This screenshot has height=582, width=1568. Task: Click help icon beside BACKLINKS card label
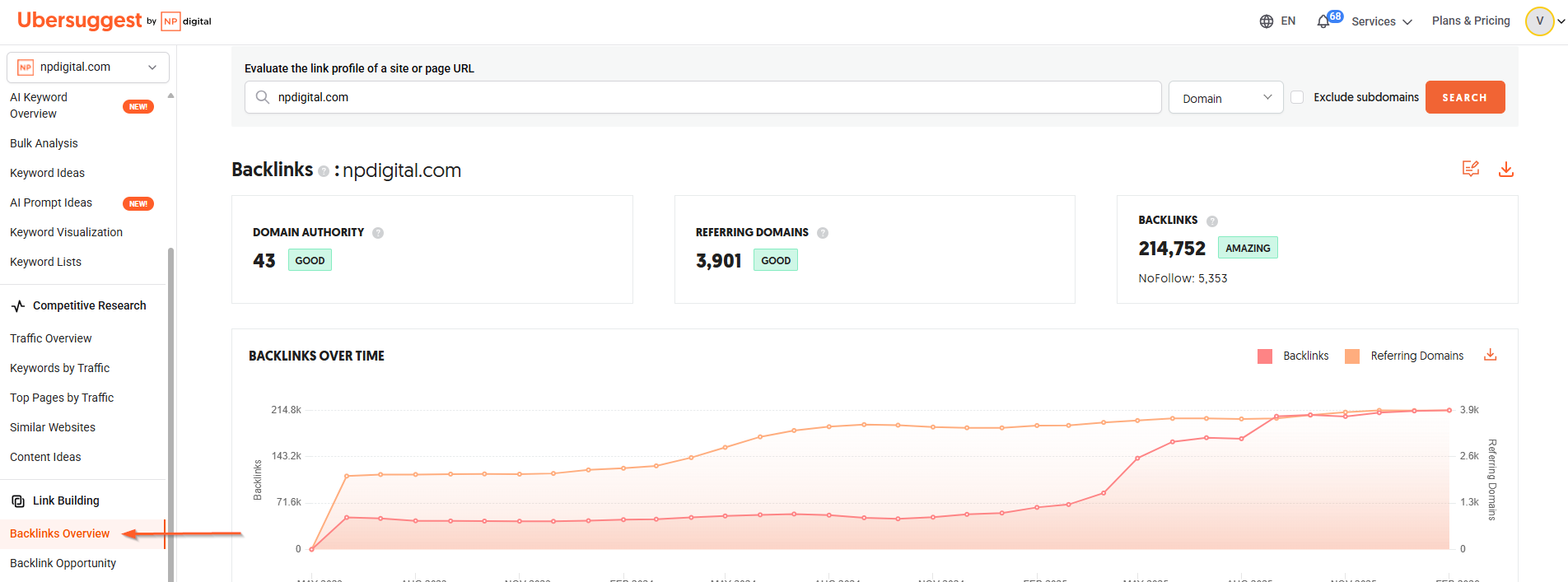[1212, 221]
